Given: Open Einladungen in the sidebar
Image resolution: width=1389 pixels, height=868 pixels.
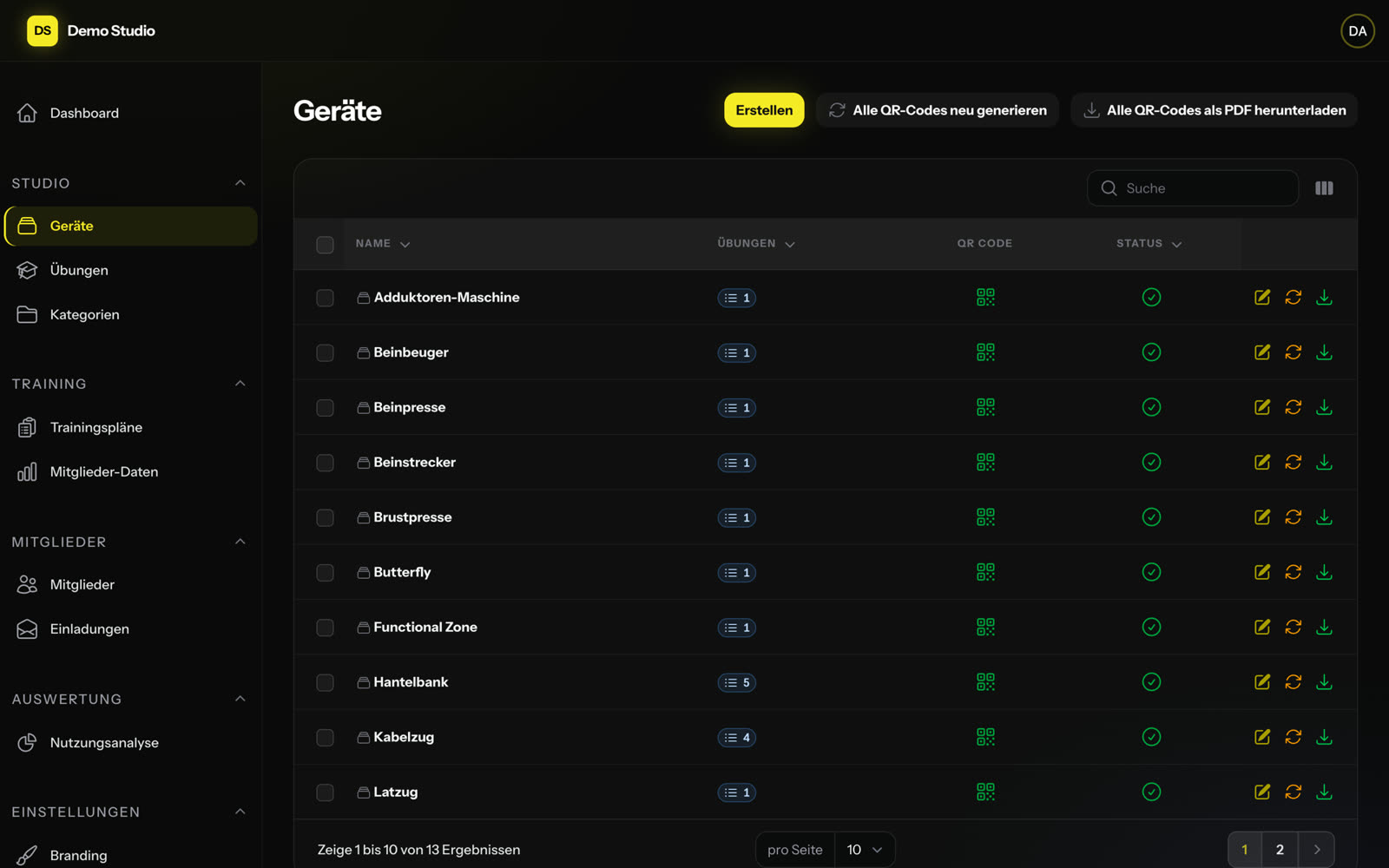Looking at the screenshot, I should point(130,628).
